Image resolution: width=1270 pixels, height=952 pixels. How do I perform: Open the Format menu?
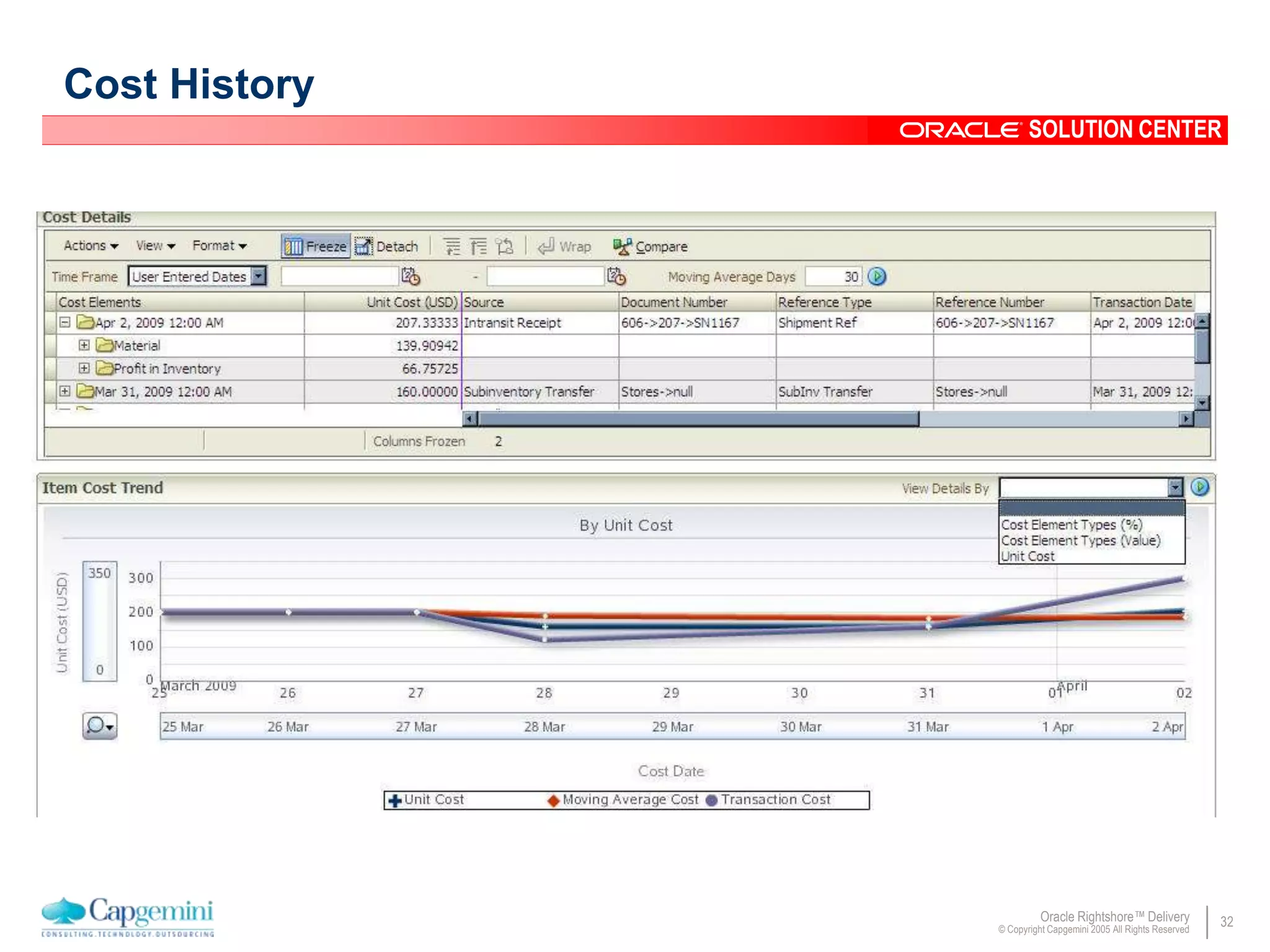click(x=220, y=246)
